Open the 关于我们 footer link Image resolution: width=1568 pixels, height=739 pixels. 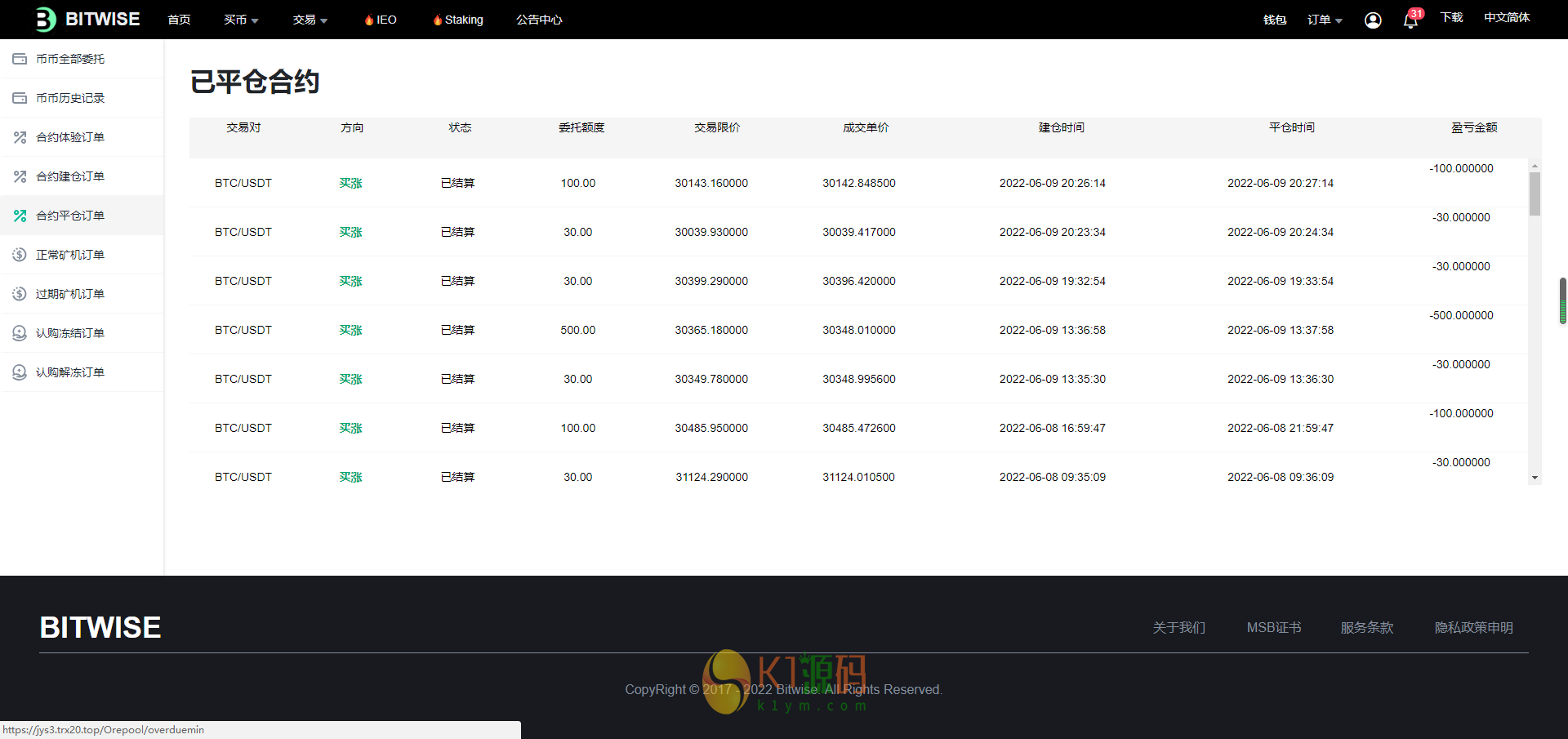(x=1178, y=628)
